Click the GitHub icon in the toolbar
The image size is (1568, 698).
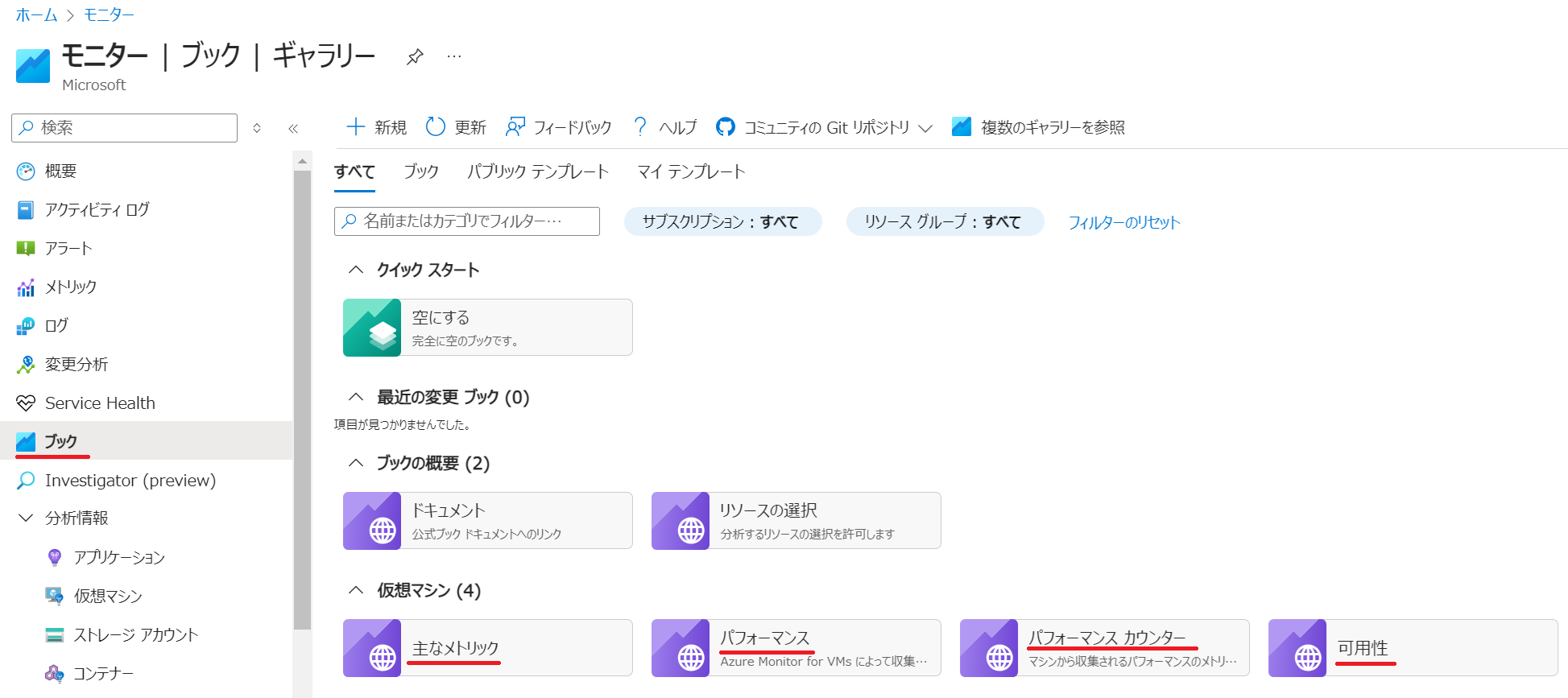[x=726, y=127]
